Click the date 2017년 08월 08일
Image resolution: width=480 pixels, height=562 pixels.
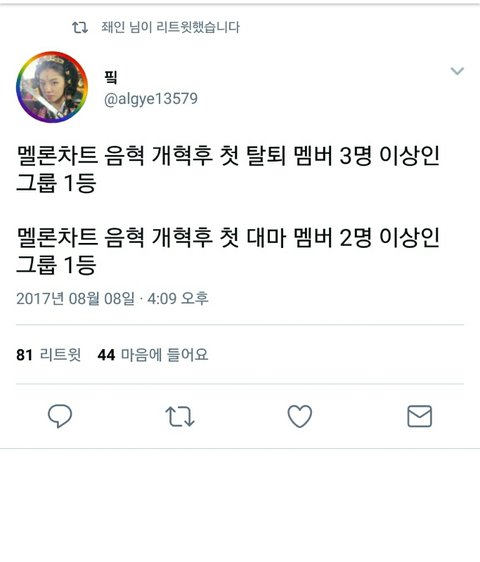pyautogui.click(x=76, y=298)
